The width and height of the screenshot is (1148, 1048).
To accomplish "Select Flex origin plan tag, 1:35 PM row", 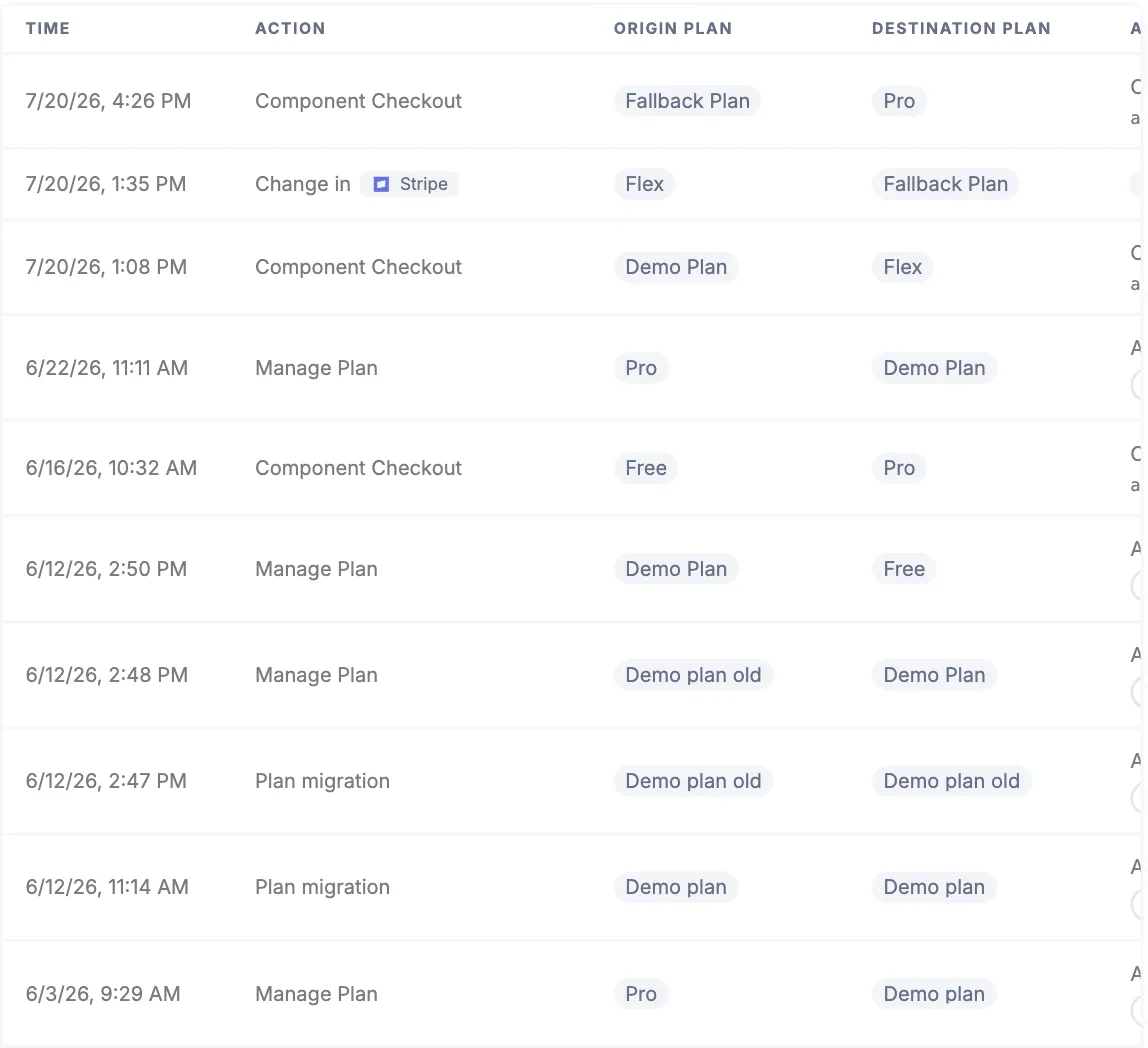I will [x=644, y=184].
